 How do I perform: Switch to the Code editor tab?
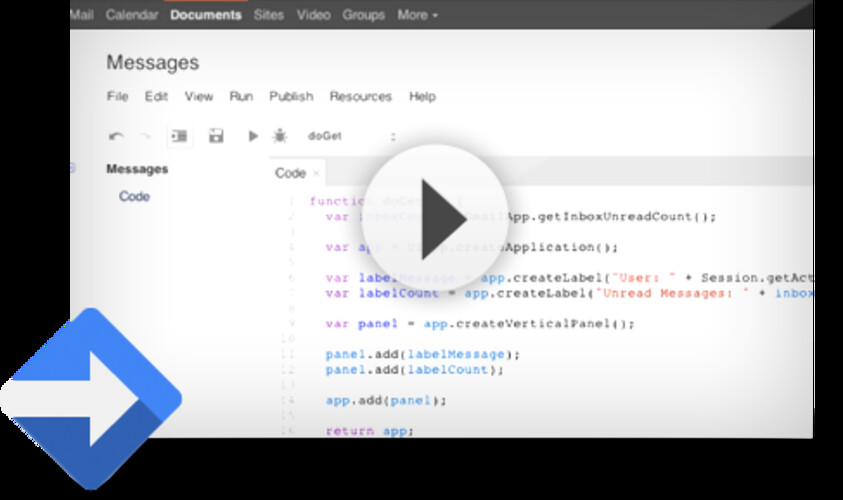point(290,173)
